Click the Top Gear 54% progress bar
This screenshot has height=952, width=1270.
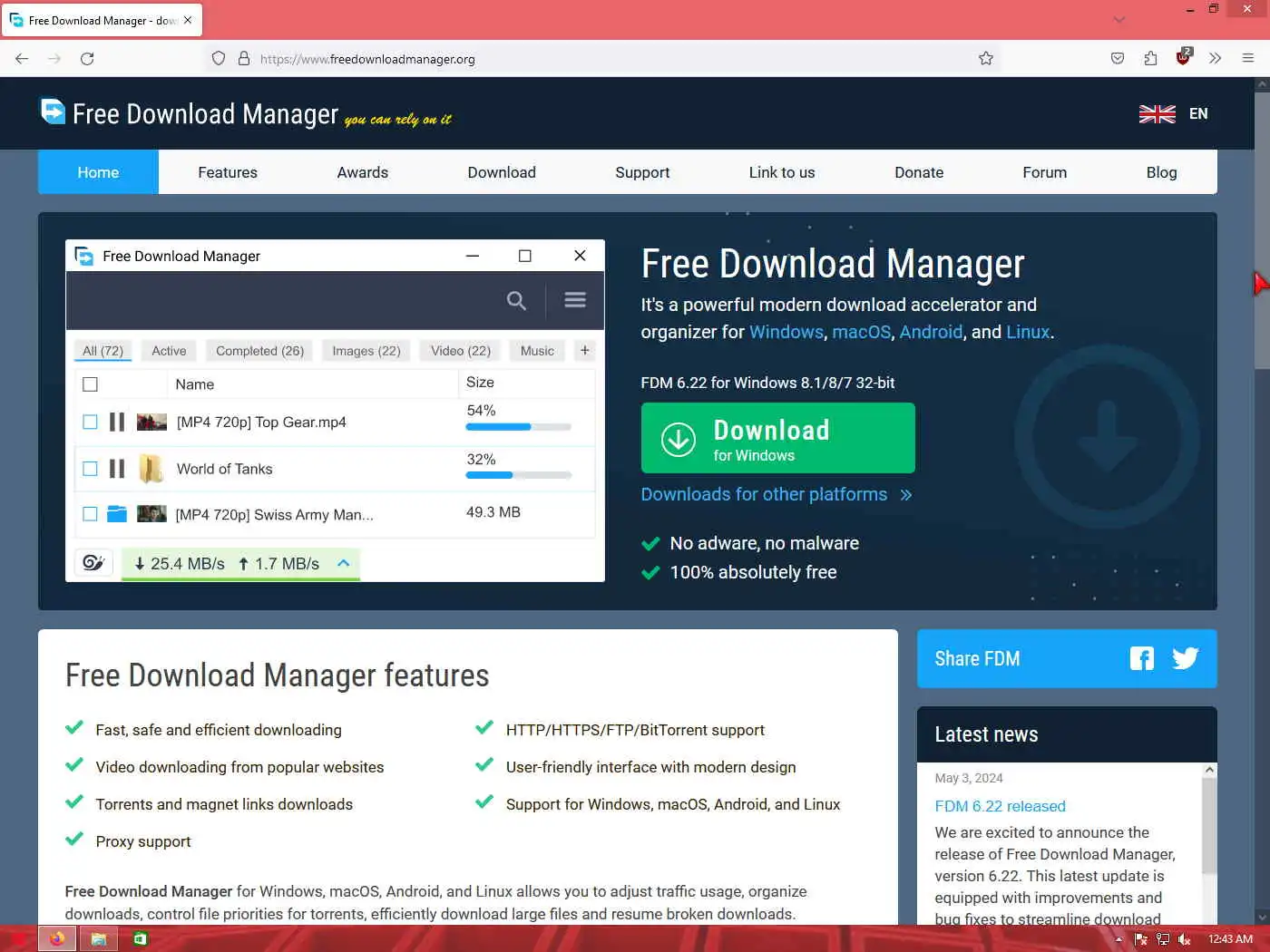coord(519,427)
